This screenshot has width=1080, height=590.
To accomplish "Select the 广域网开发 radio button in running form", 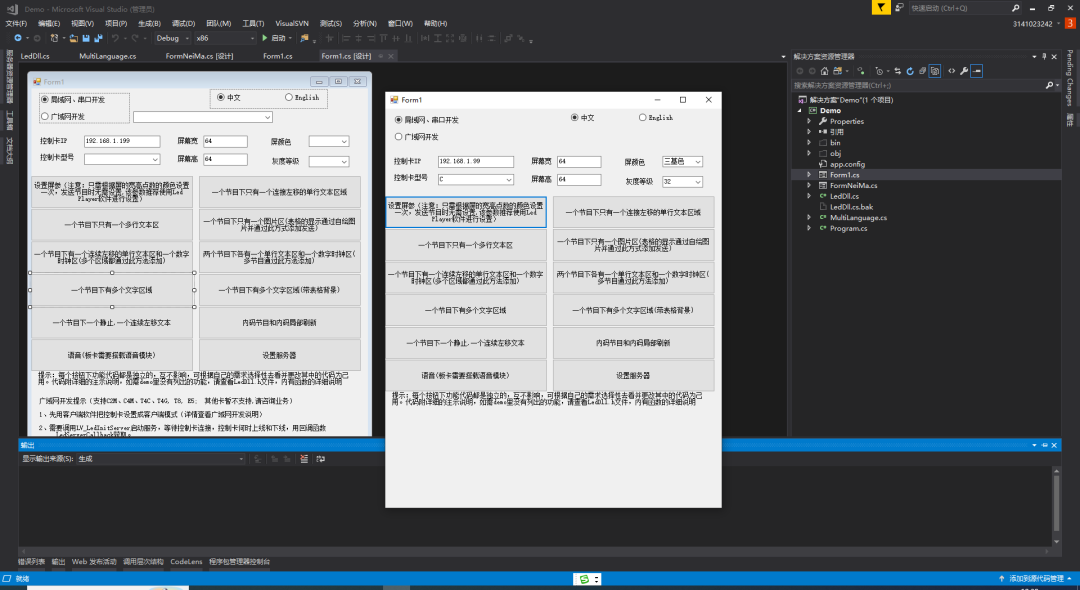I will [400, 136].
